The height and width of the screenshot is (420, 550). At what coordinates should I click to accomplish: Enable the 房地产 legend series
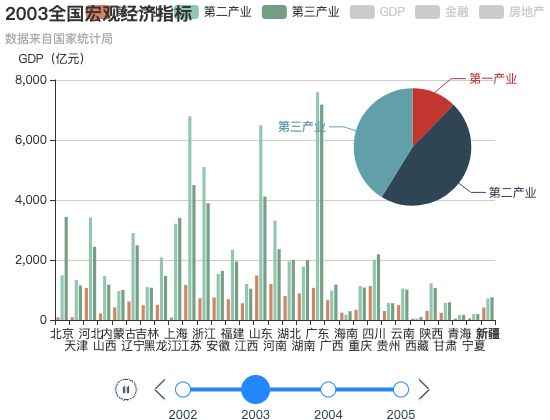[x=511, y=12]
